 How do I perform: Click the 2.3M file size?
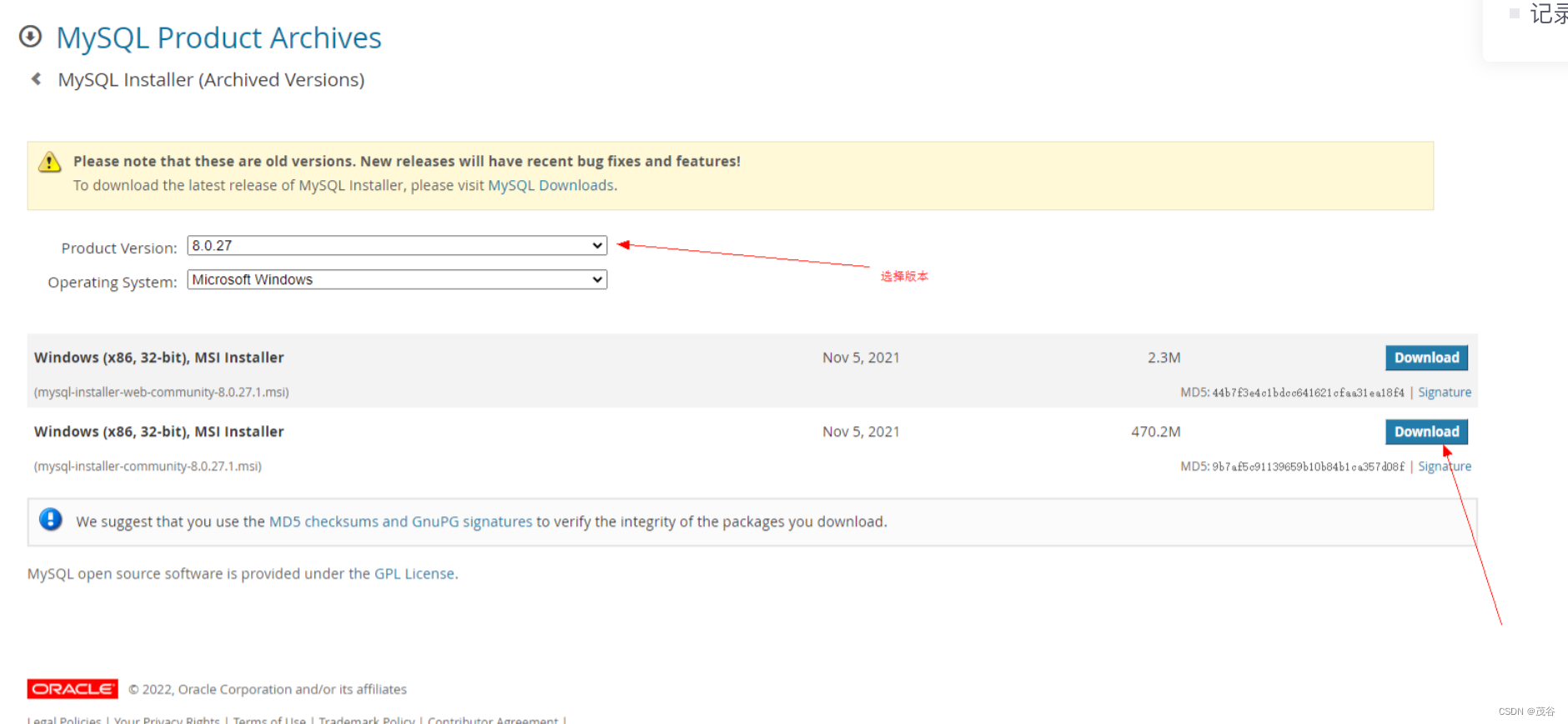pyautogui.click(x=1163, y=358)
